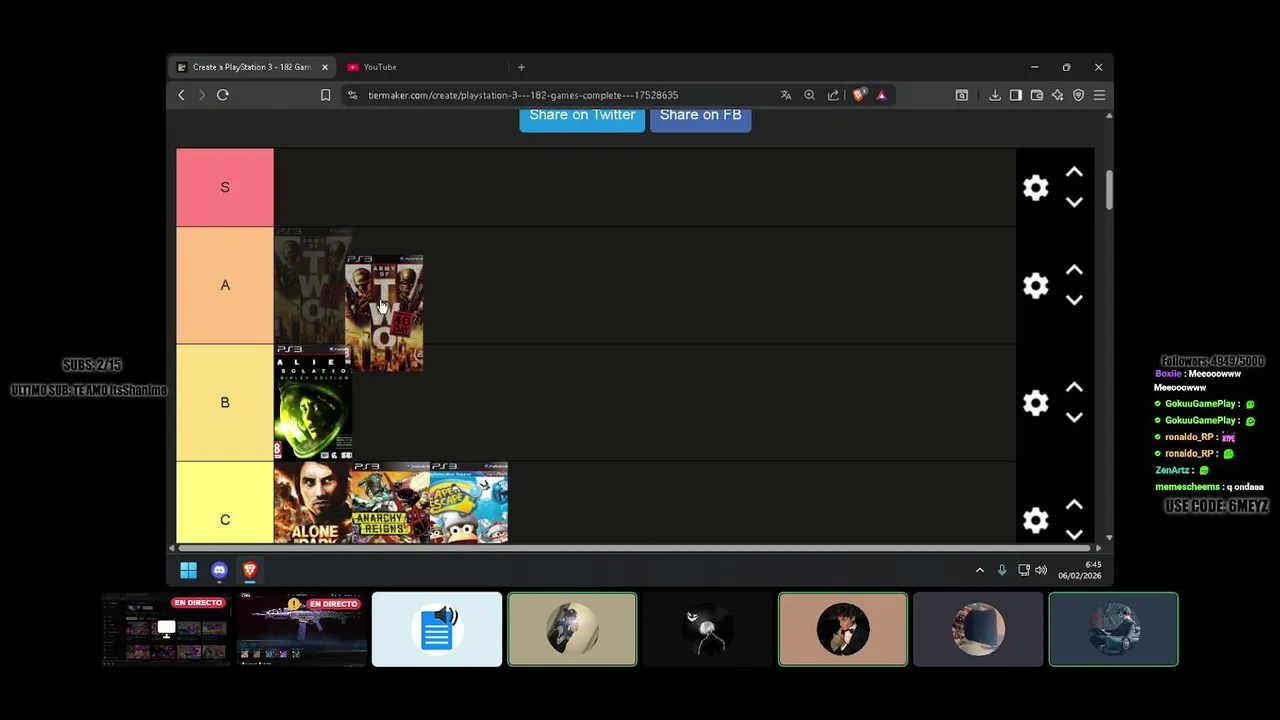Open the rifle EN DIRECTO stream thumbnail

point(301,629)
